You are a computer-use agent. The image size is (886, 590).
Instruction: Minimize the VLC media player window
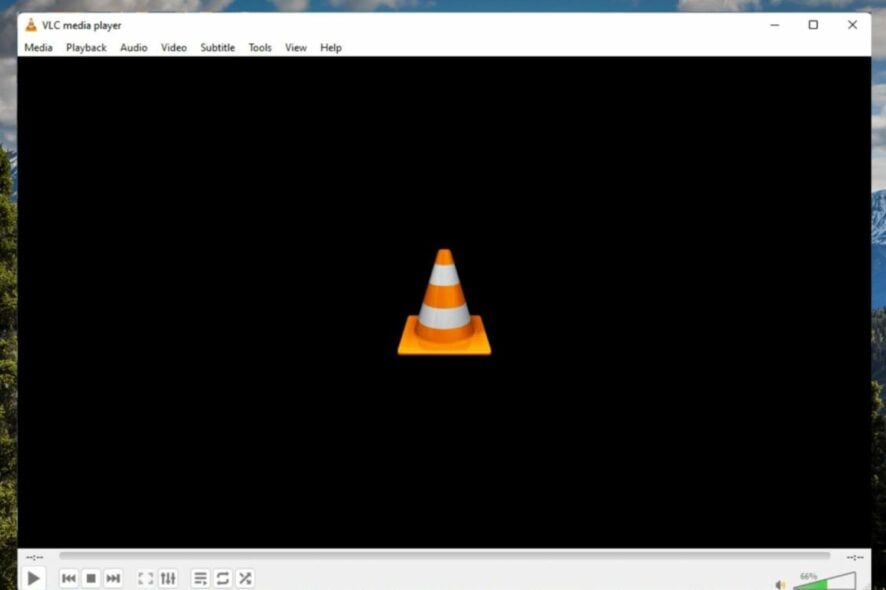click(775, 25)
